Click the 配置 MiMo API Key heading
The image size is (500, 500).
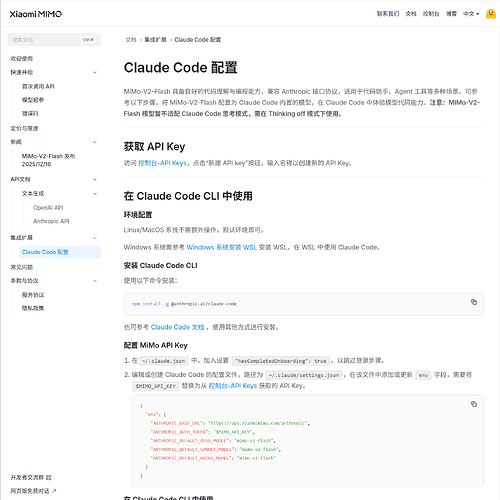(156, 345)
